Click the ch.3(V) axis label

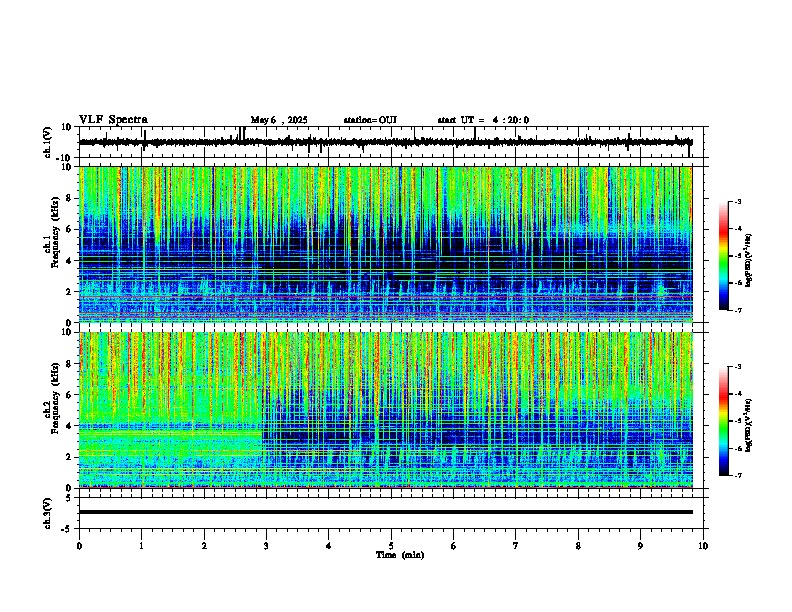click(48, 513)
